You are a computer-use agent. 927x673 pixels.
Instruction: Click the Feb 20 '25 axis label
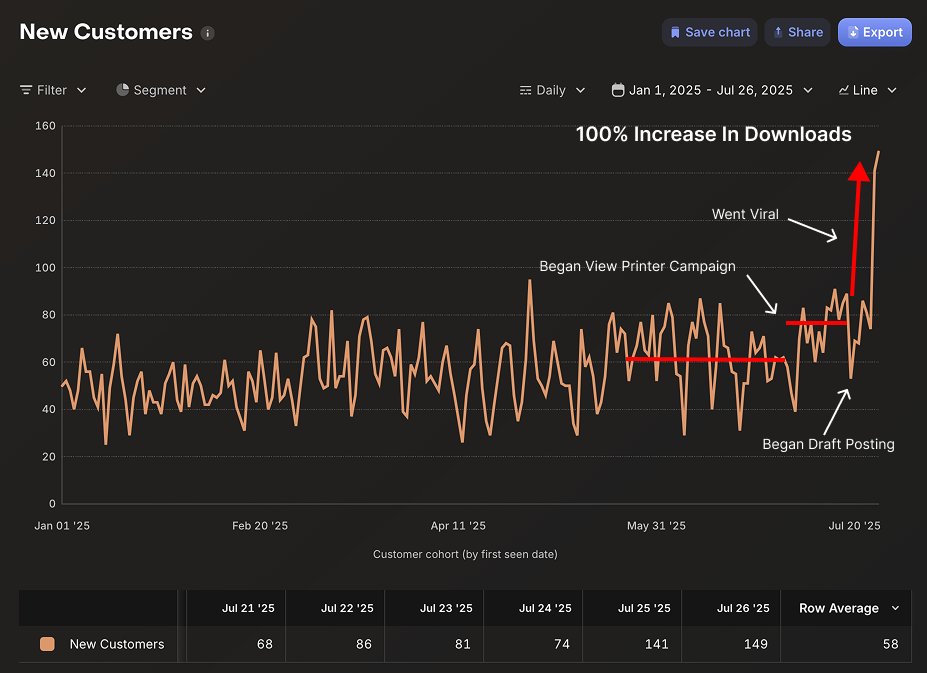(260, 525)
